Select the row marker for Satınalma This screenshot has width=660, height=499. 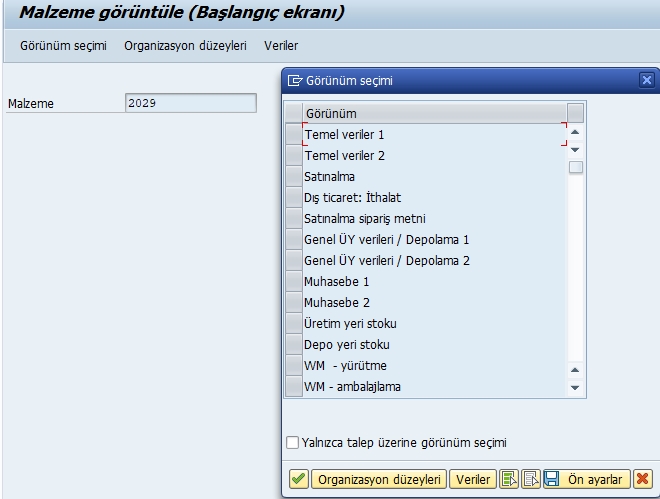pyautogui.click(x=294, y=176)
